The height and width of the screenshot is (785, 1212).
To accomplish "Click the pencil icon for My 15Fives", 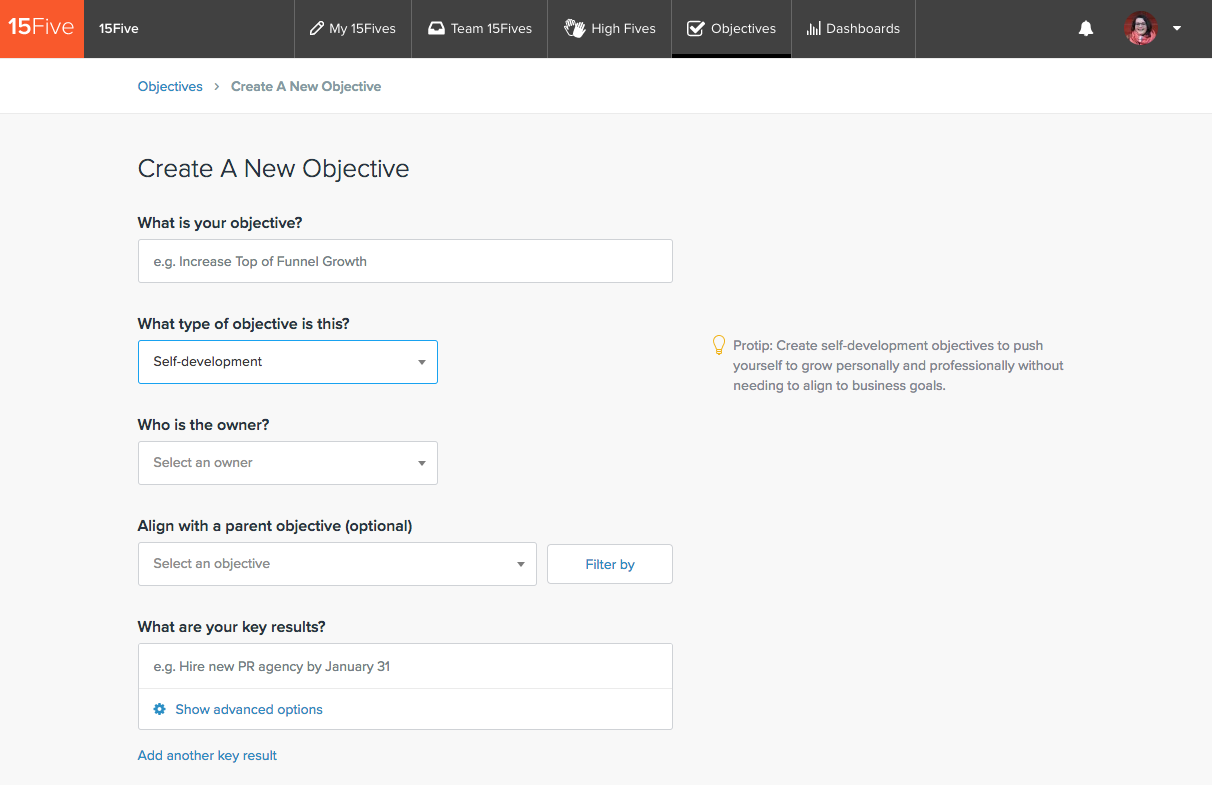I will coord(317,29).
